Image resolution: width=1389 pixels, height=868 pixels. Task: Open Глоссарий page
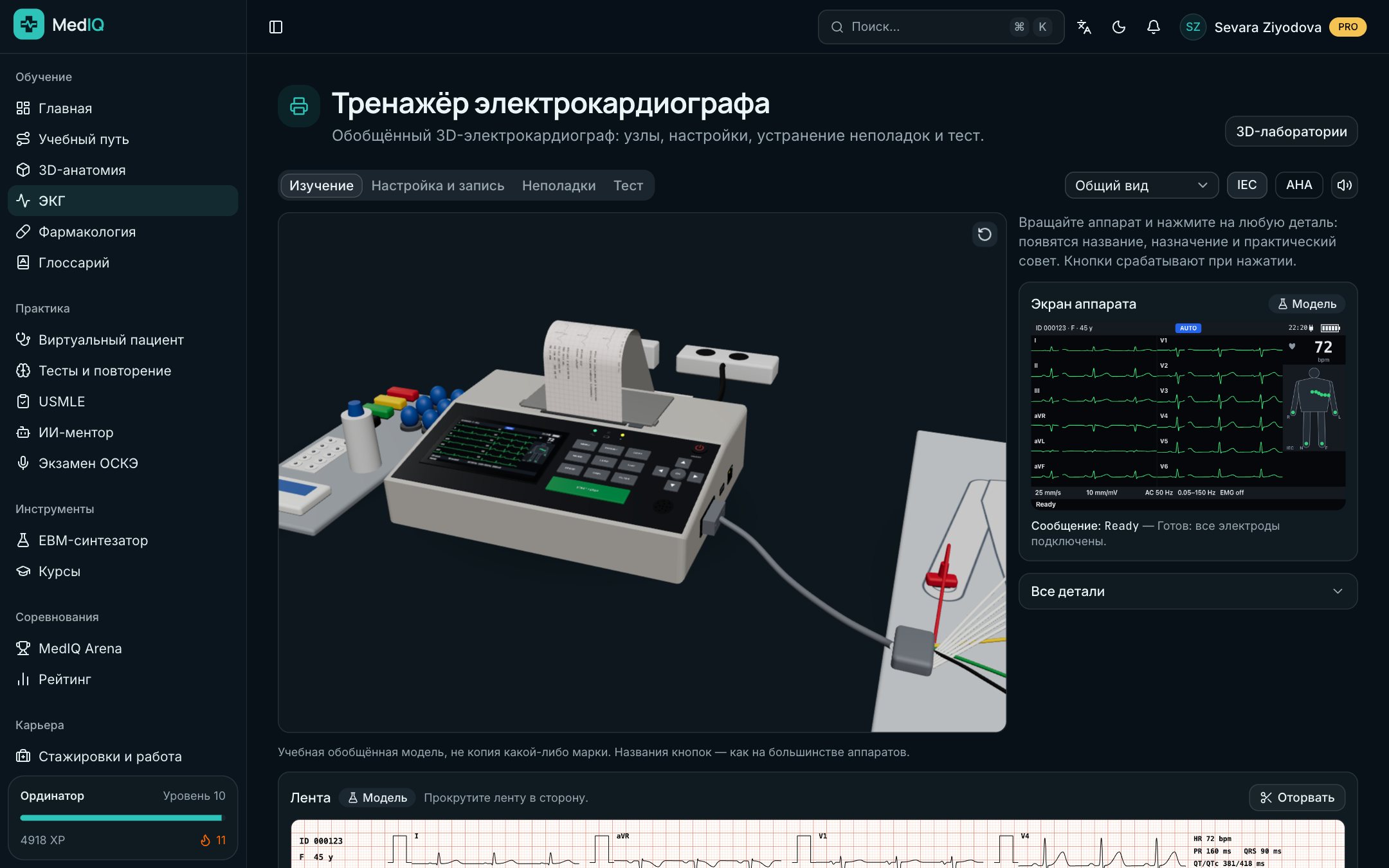pyautogui.click(x=123, y=262)
